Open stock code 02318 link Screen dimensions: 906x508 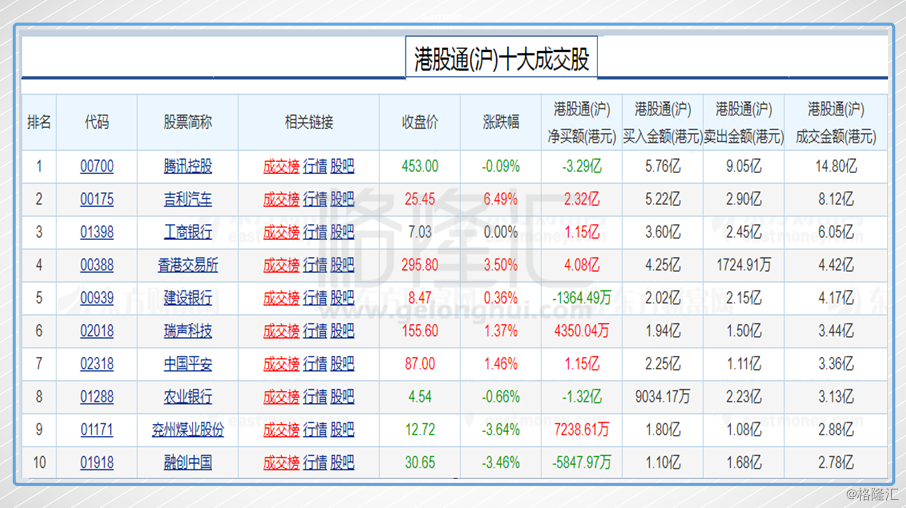[x=97, y=364]
